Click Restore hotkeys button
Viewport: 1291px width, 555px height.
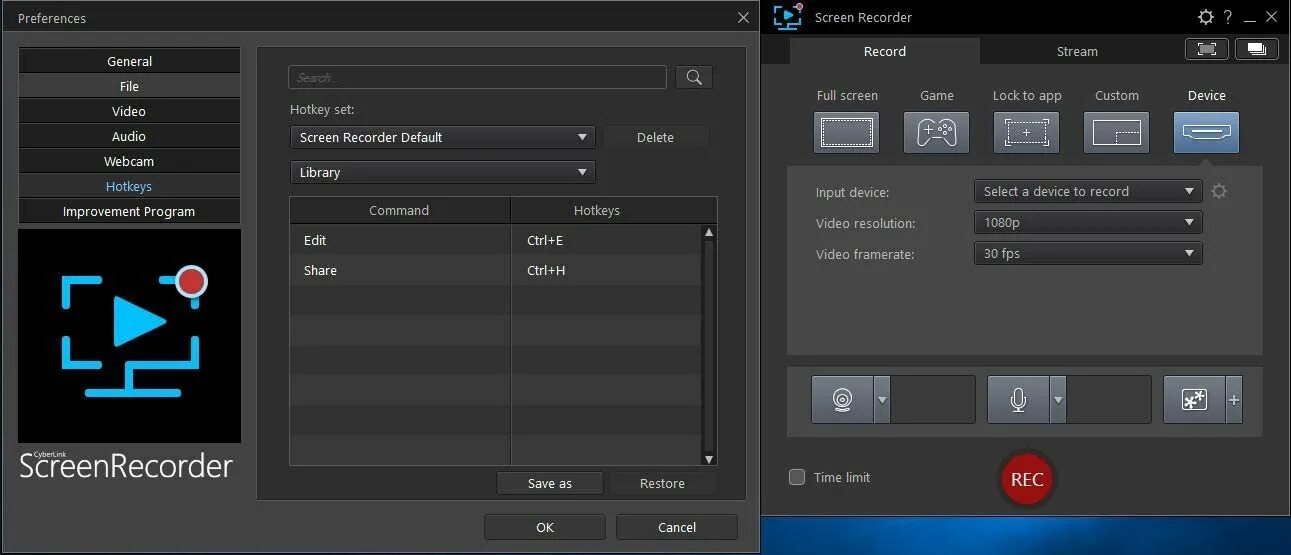point(662,483)
